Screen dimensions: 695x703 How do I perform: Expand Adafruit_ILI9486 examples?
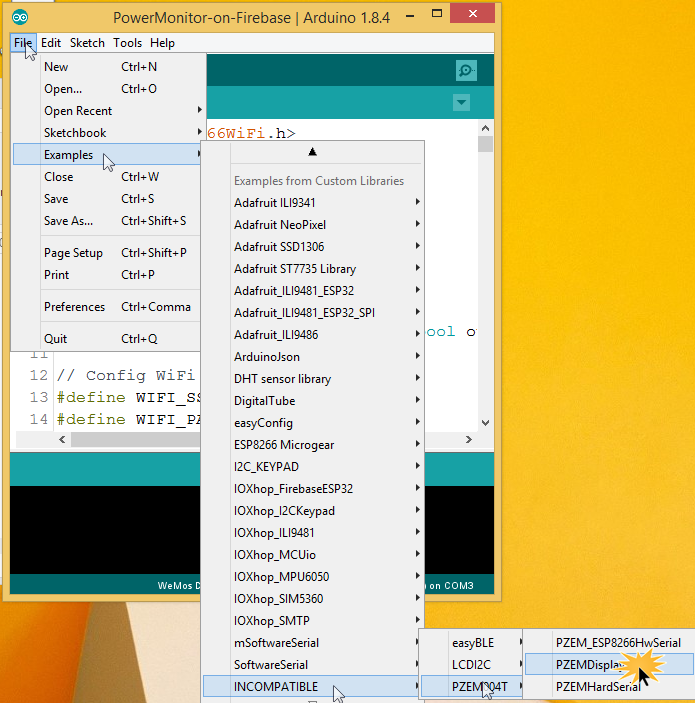point(313,334)
